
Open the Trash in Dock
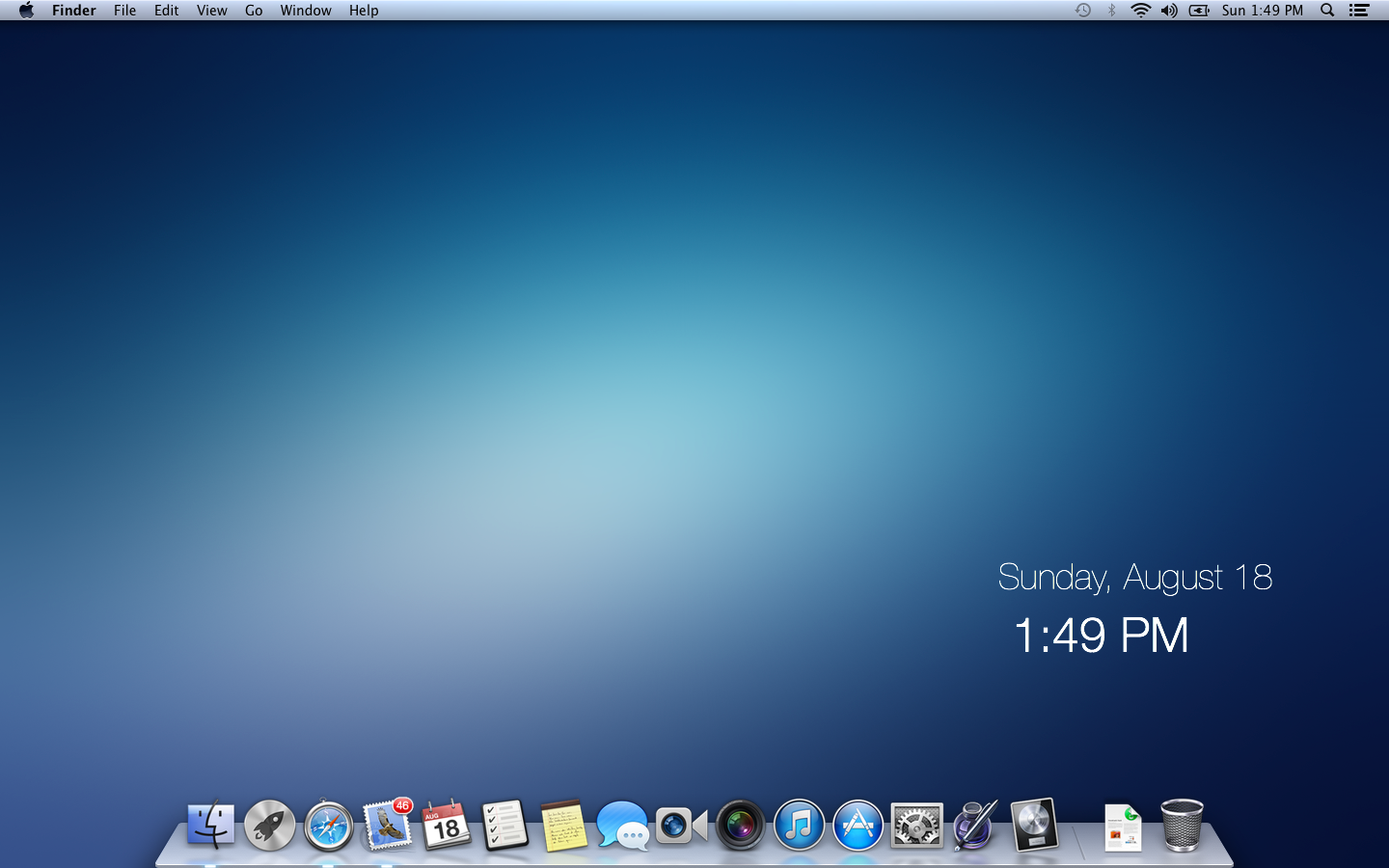1182,826
